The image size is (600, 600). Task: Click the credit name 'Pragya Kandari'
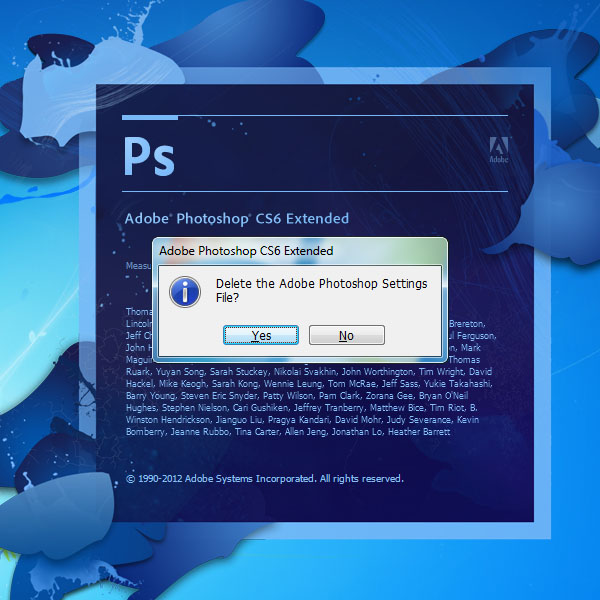(x=298, y=420)
